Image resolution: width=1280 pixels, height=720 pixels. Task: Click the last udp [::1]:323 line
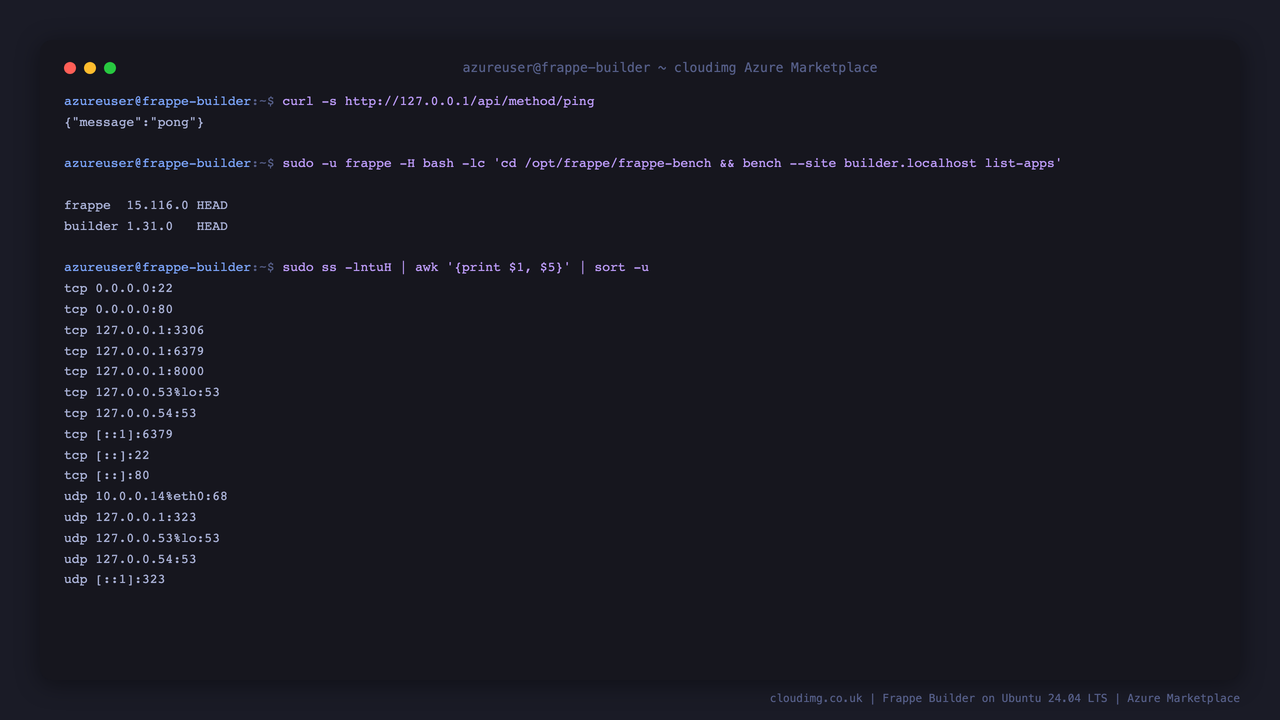click(x=114, y=579)
